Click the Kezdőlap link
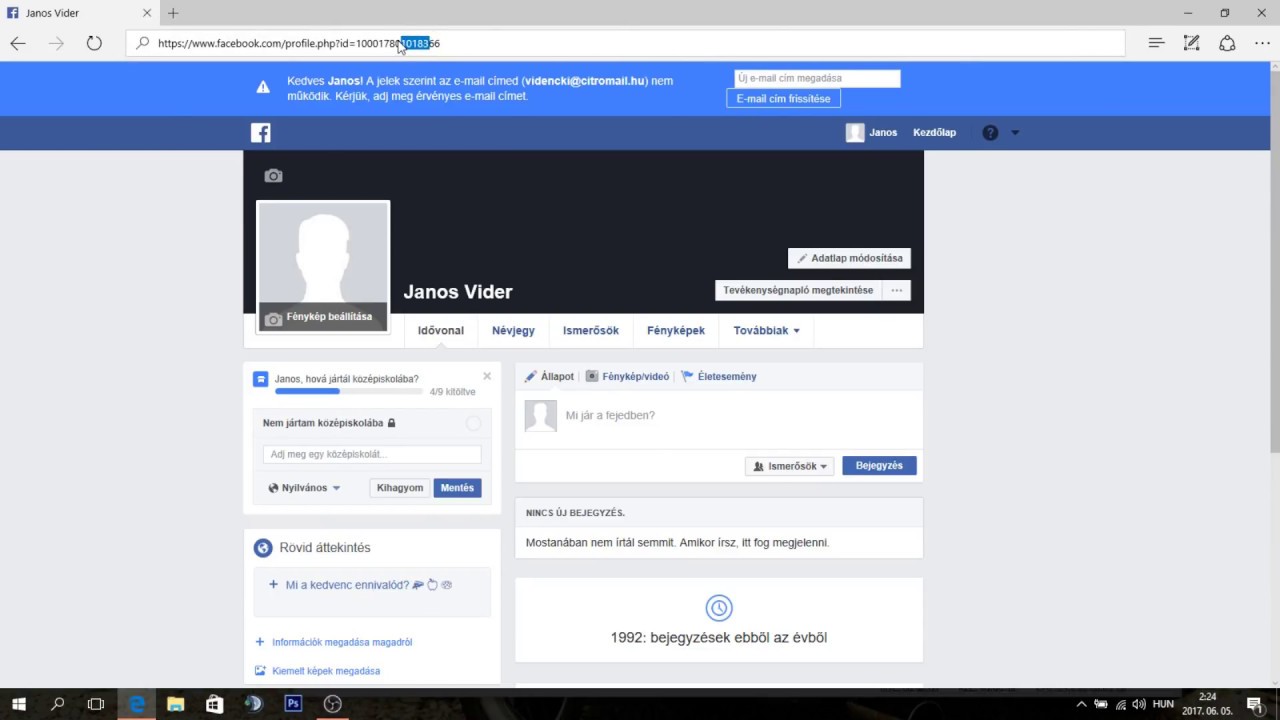The width and height of the screenshot is (1280, 720). click(934, 132)
